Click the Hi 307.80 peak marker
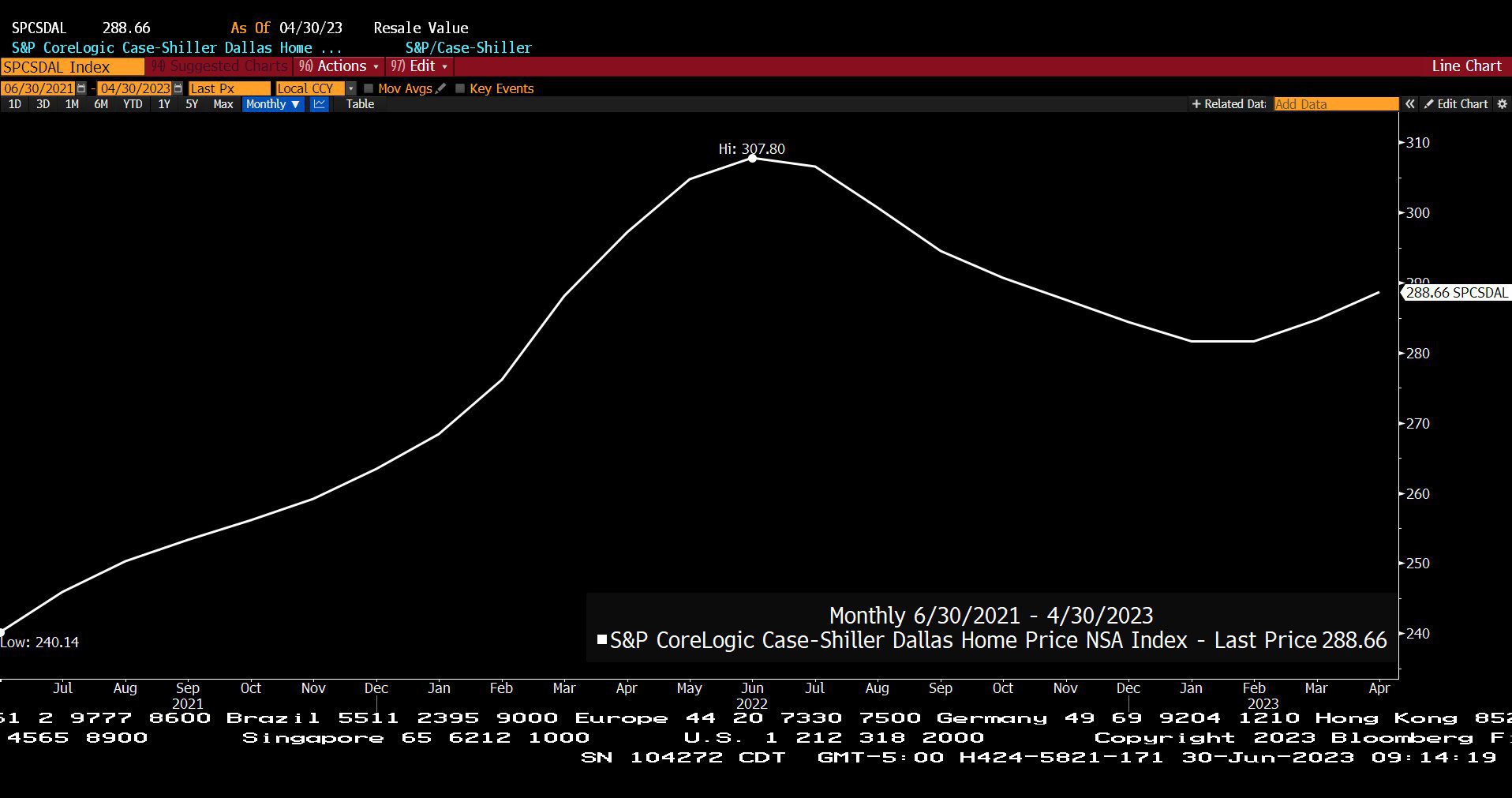 click(x=752, y=159)
